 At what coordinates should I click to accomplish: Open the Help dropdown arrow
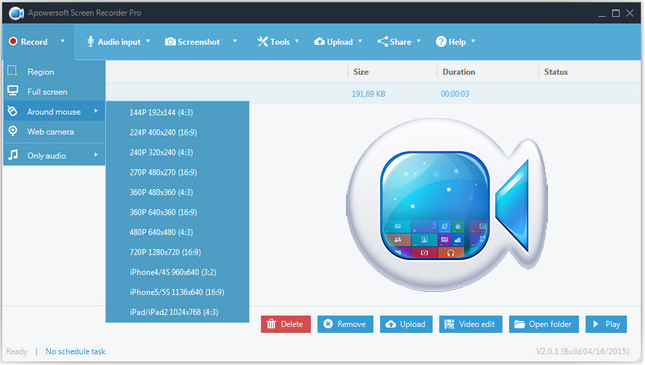coord(473,41)
